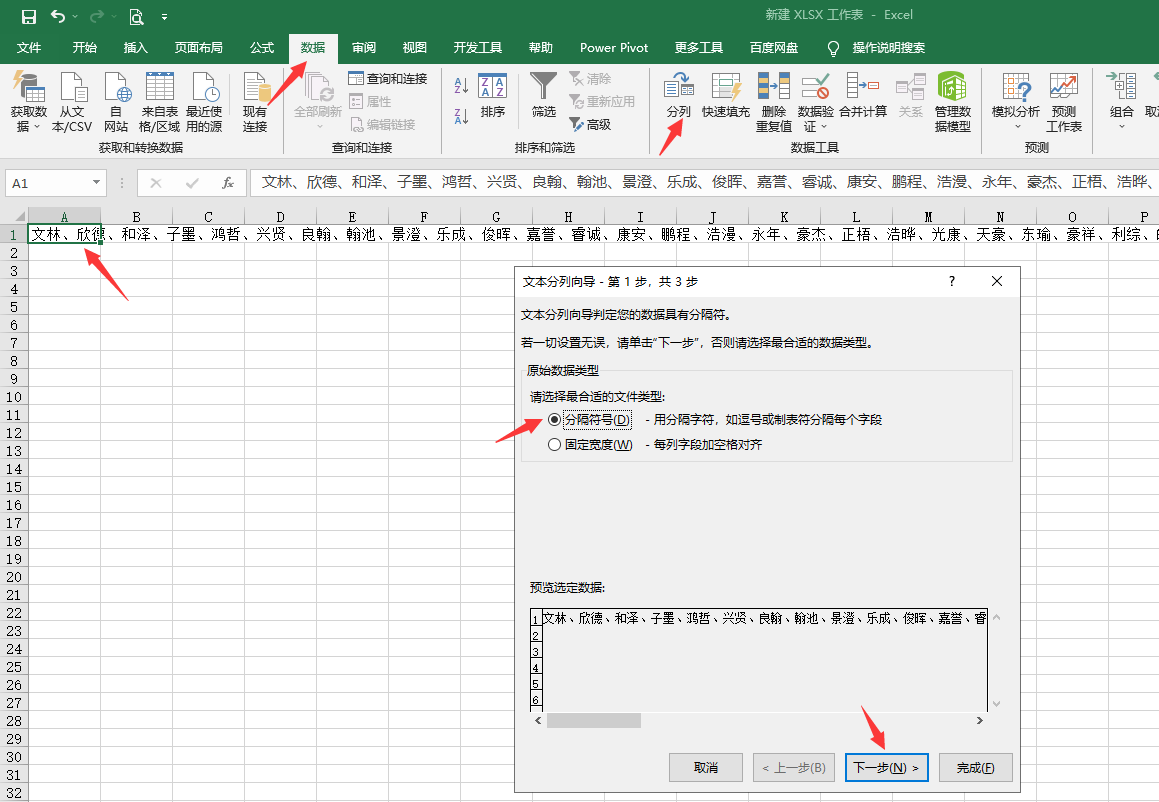Click the Save icon in quick access toolbar

pyautogui.click(x=28, y=16)
